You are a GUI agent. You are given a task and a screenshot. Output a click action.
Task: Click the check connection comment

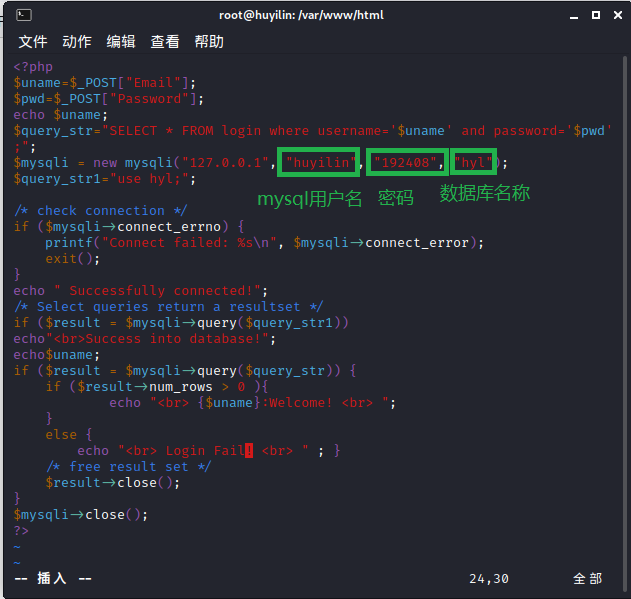point(101,211)
